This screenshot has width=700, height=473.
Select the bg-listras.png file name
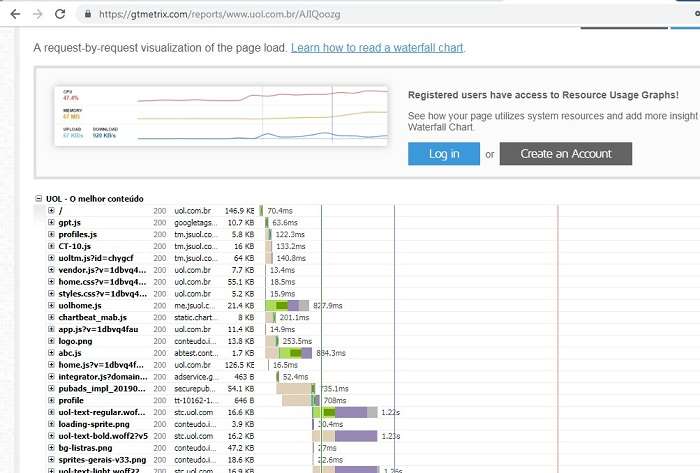[x=85, y=448]
